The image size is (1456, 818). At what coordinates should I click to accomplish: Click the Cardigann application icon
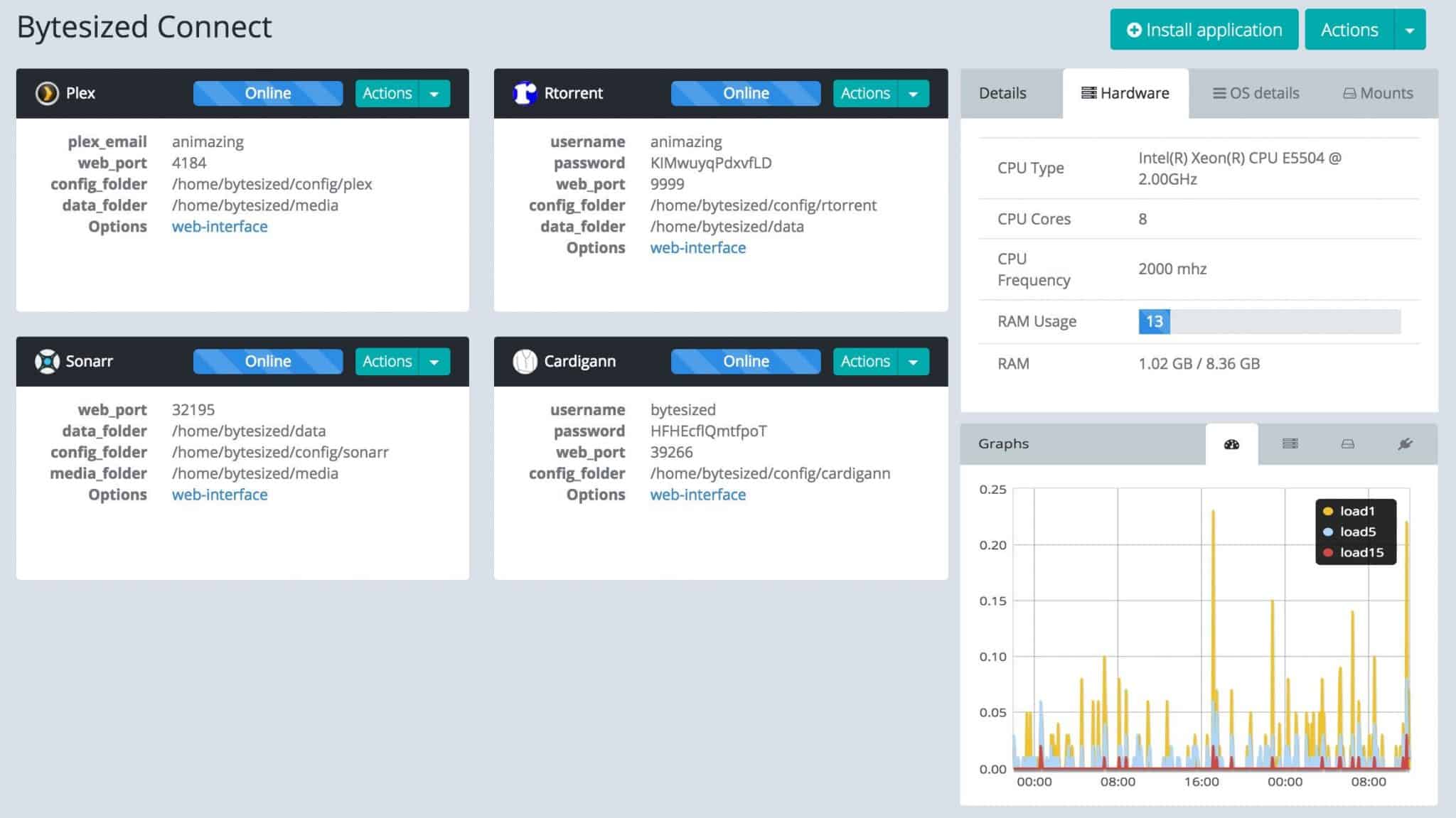click(525, 361)
